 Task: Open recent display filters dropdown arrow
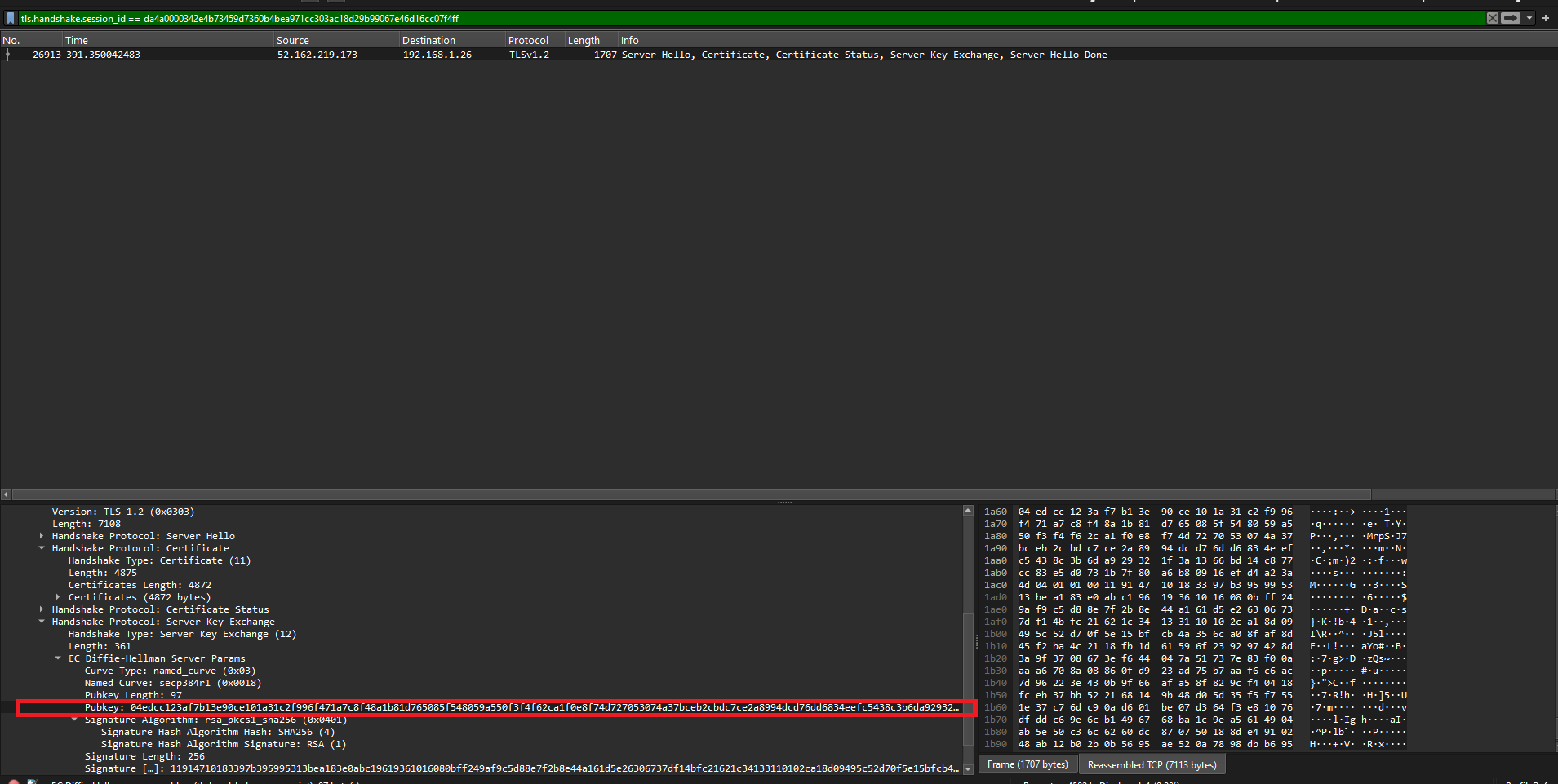click(x=1529, y=18)
